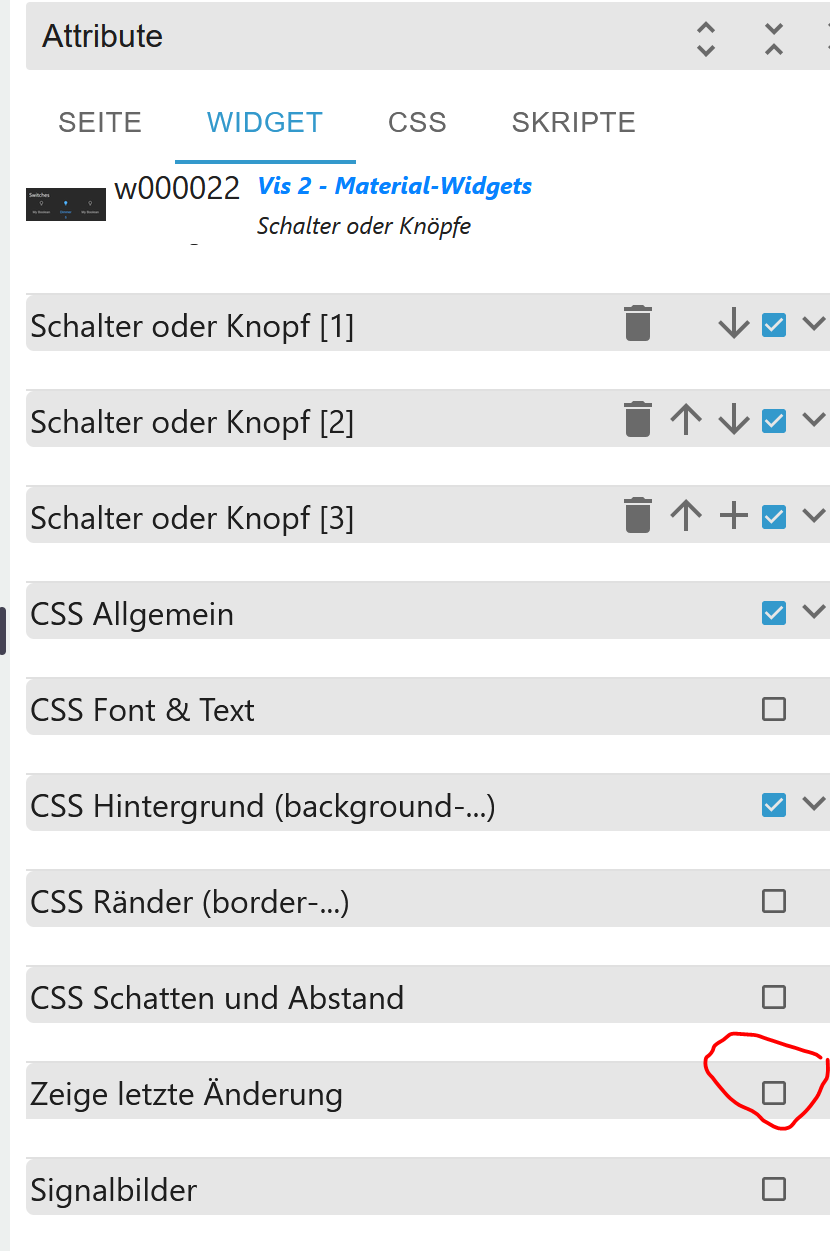Expand the Schalter oder Knopf [1] chevron
Screen dimensions: 830x1251
(815, 323)
